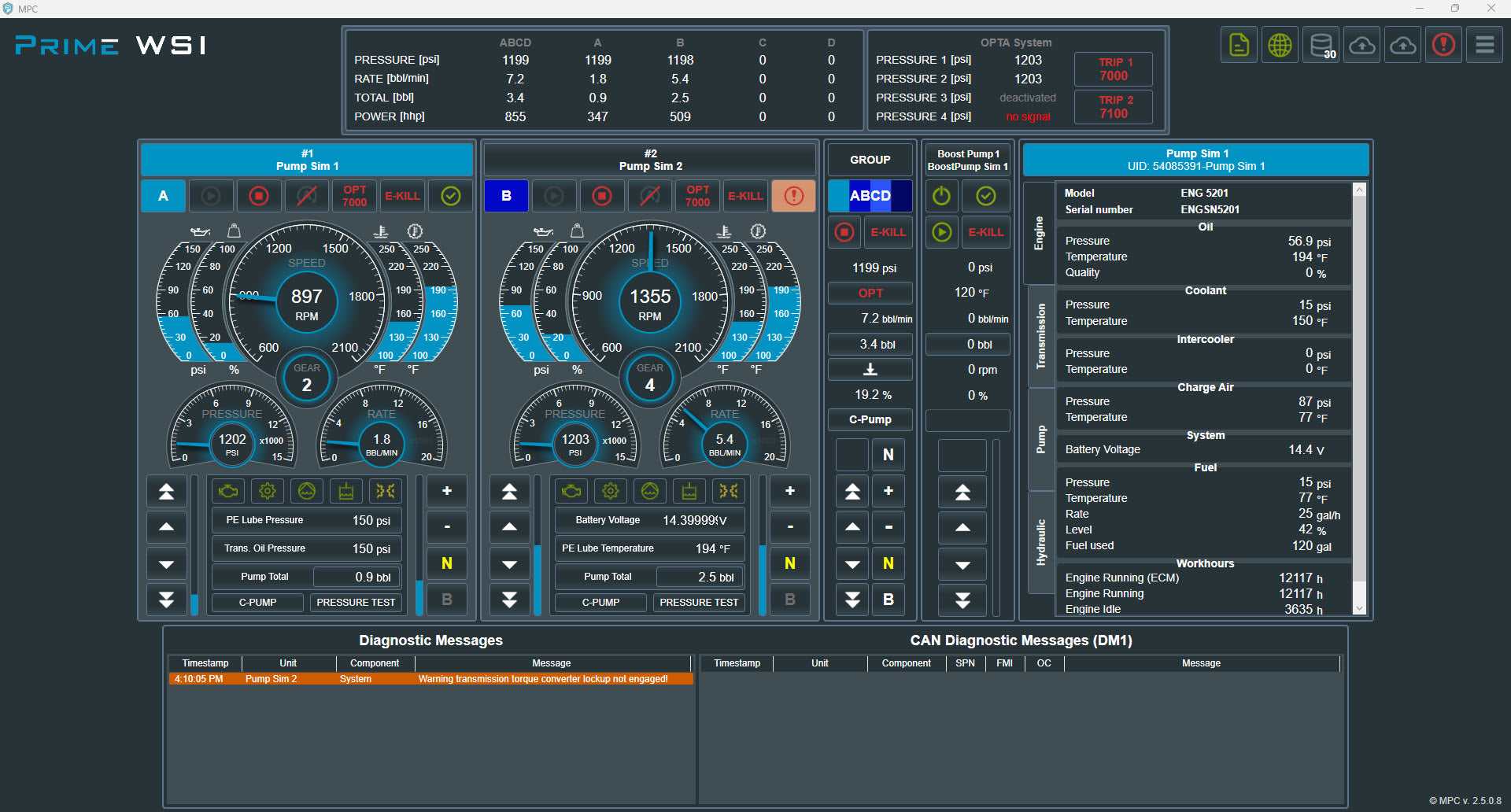Click the gear icon in Pump Sim 1 panel
The width and height of the screenshot is (1511, 812).
[x=268, y=491]
